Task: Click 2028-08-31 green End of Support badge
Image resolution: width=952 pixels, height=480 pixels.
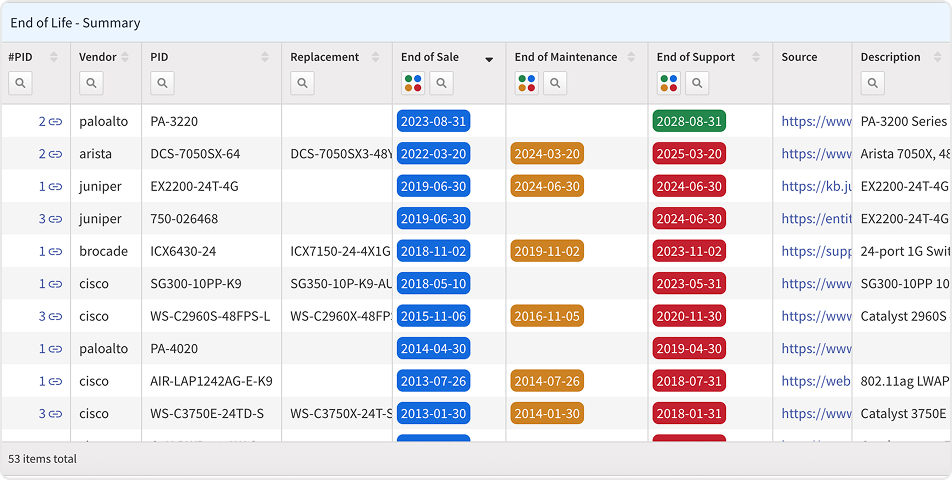Action: (688, 122)
